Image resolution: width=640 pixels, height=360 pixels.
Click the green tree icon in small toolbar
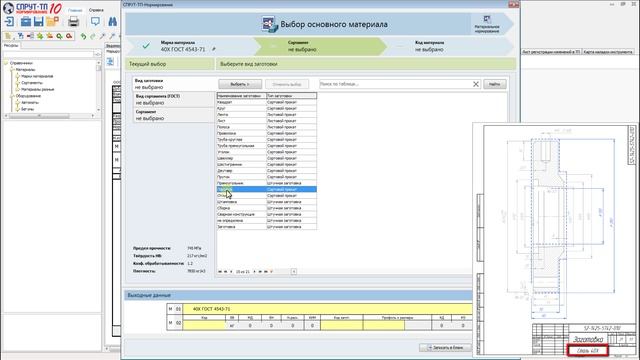(40, 36)
